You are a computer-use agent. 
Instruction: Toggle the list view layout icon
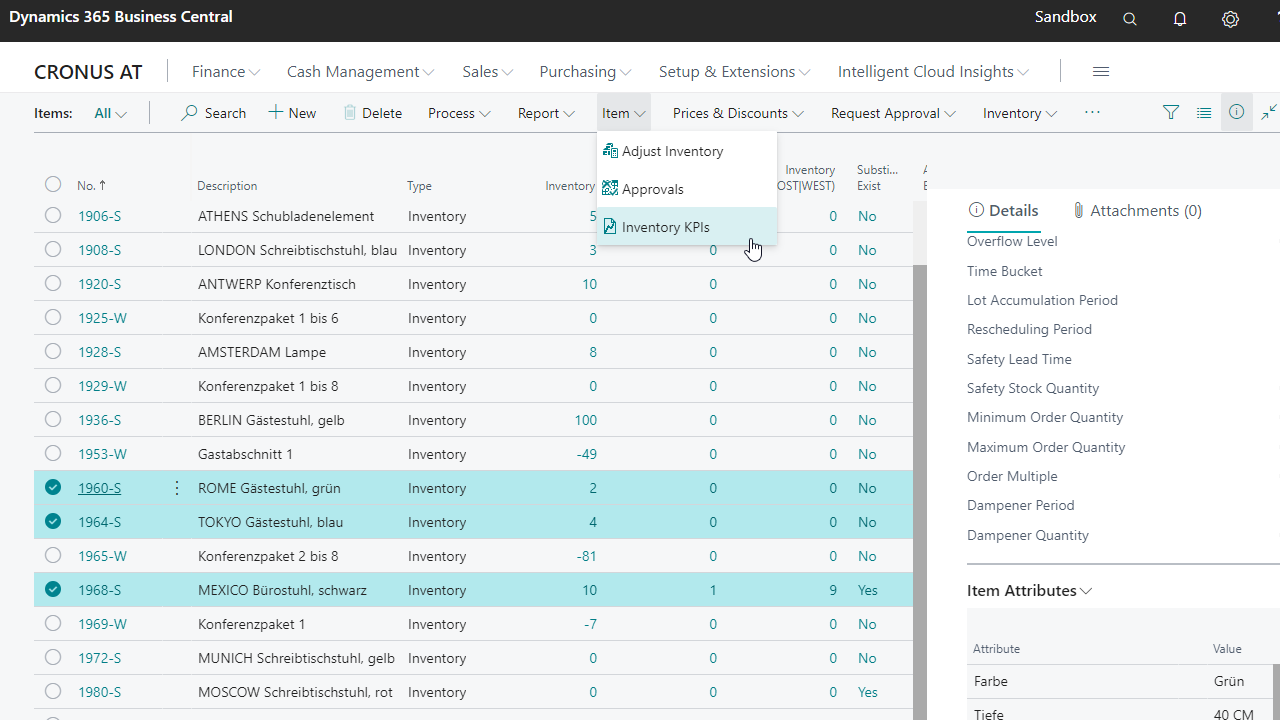(x=1204, y=113)
